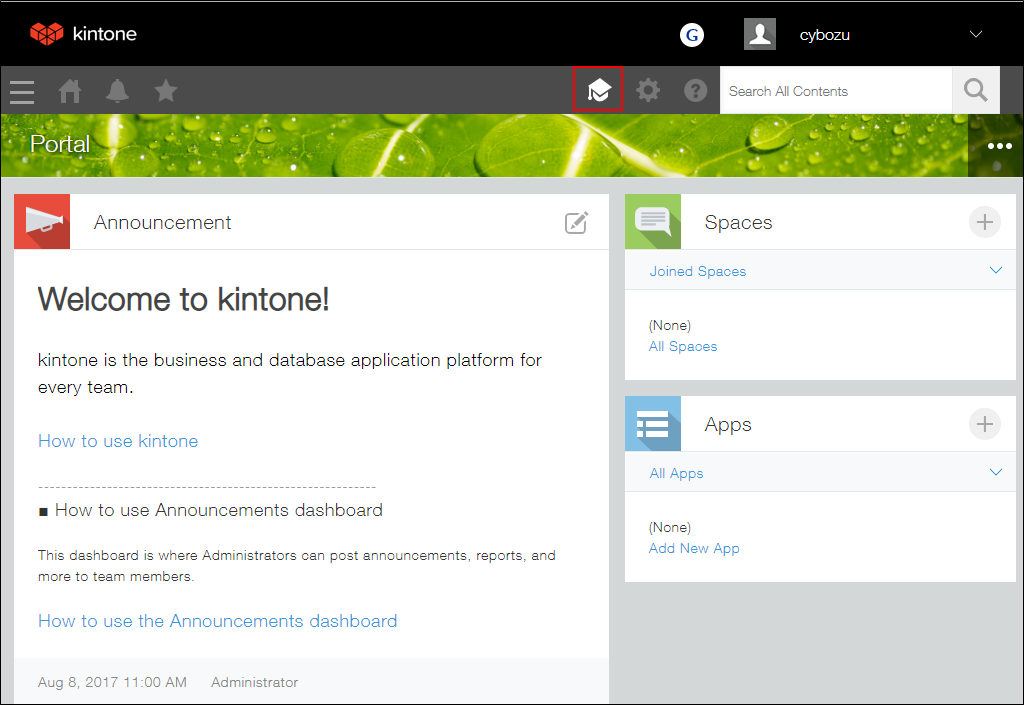The width and height of the screenshot is (1024, 705).
Task: Open the settings gear icon
Action: (647, 90)
